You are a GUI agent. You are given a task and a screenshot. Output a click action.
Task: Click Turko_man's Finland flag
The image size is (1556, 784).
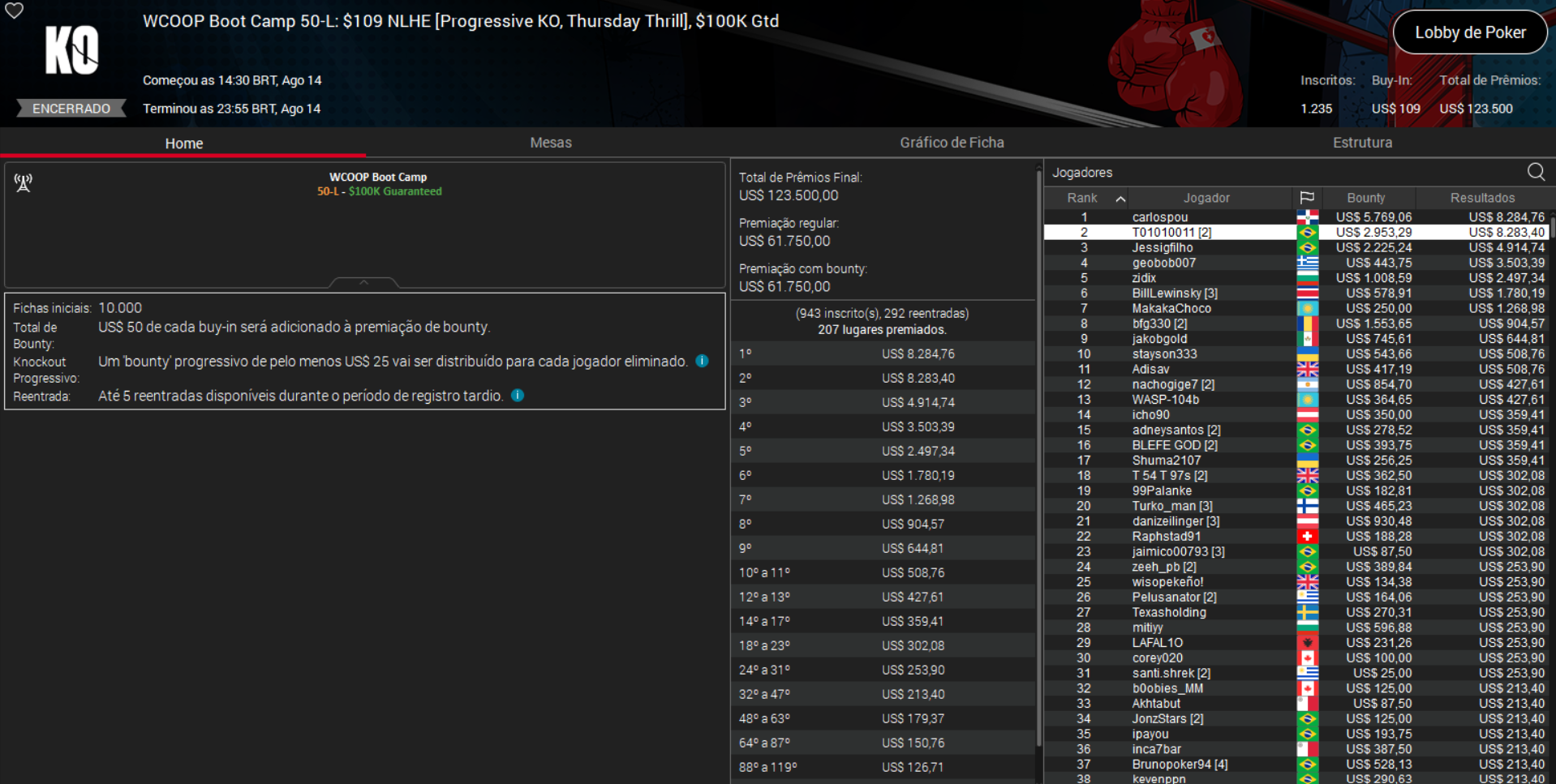(1308, 506)
